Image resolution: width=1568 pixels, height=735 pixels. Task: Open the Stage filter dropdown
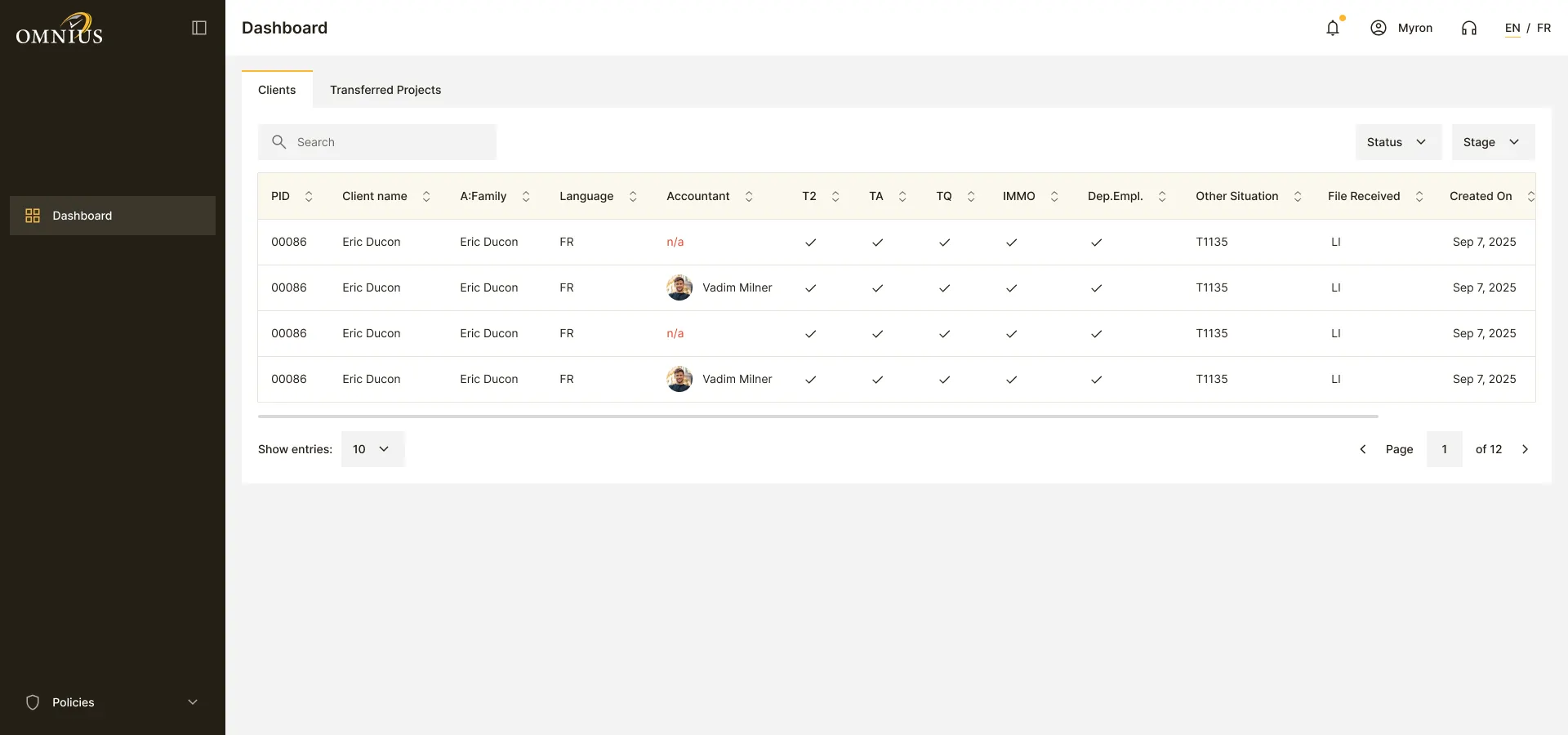pos(1494,142)
